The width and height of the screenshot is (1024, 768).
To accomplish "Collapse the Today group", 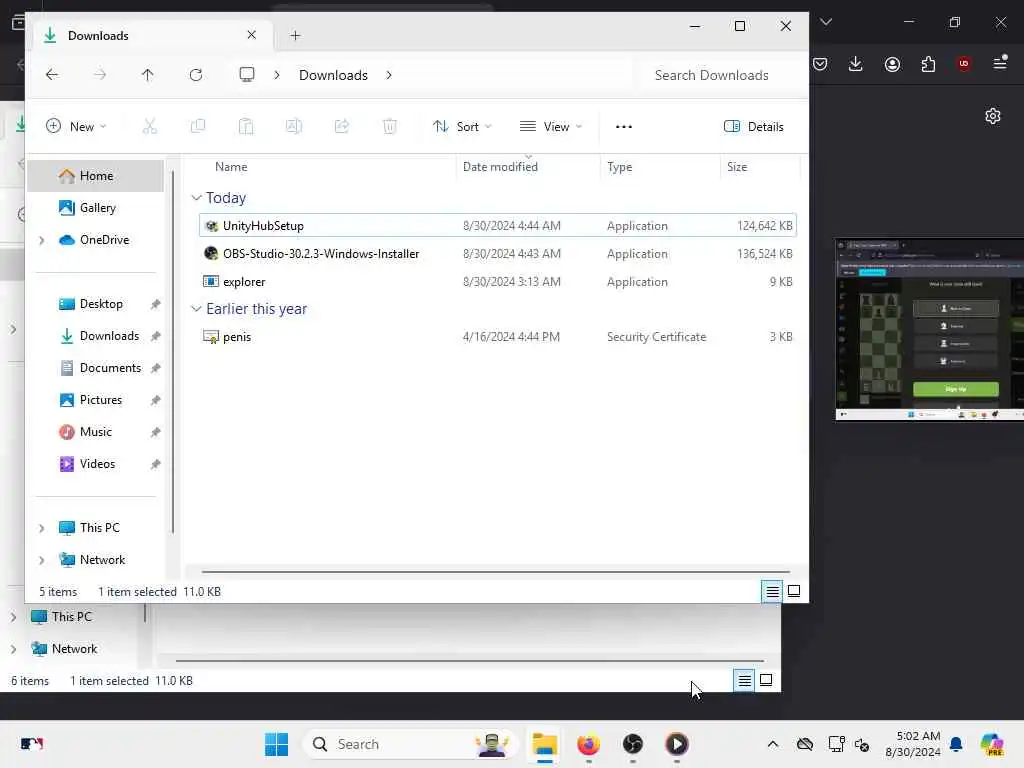I will pyautogui.click(x=196, y=198).
